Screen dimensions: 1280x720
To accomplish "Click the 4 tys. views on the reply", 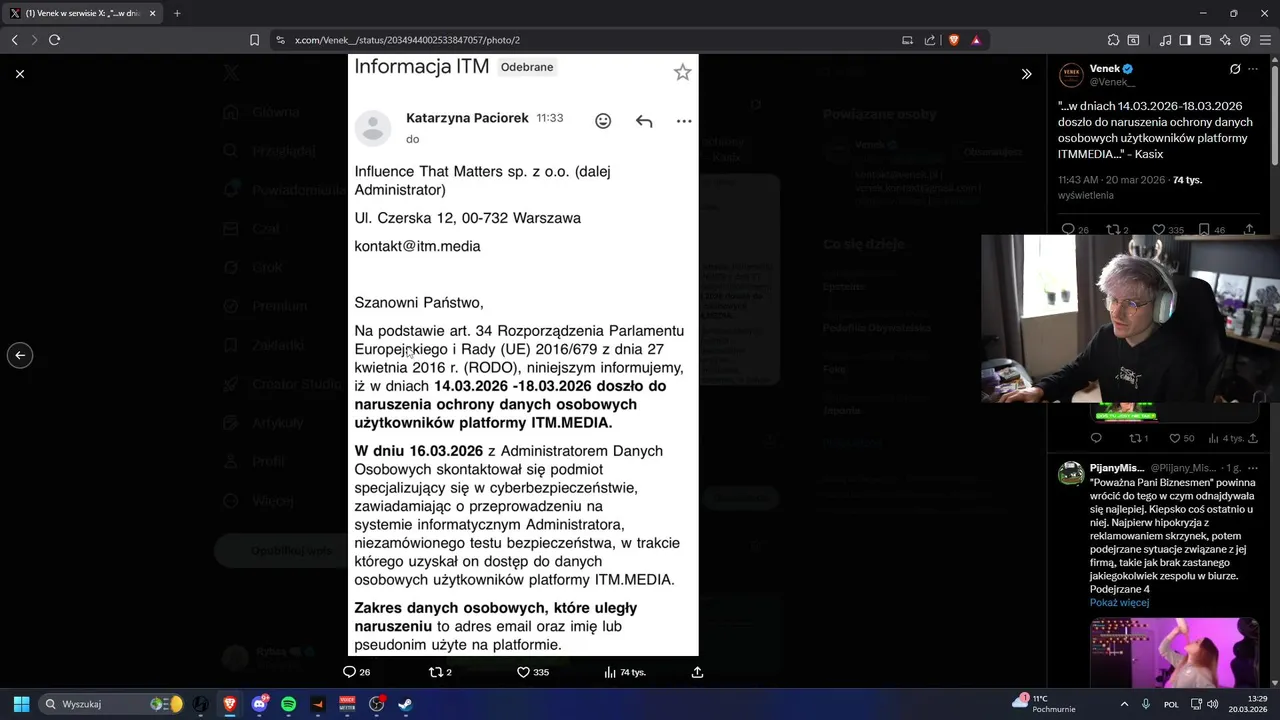I will 1225,438.
